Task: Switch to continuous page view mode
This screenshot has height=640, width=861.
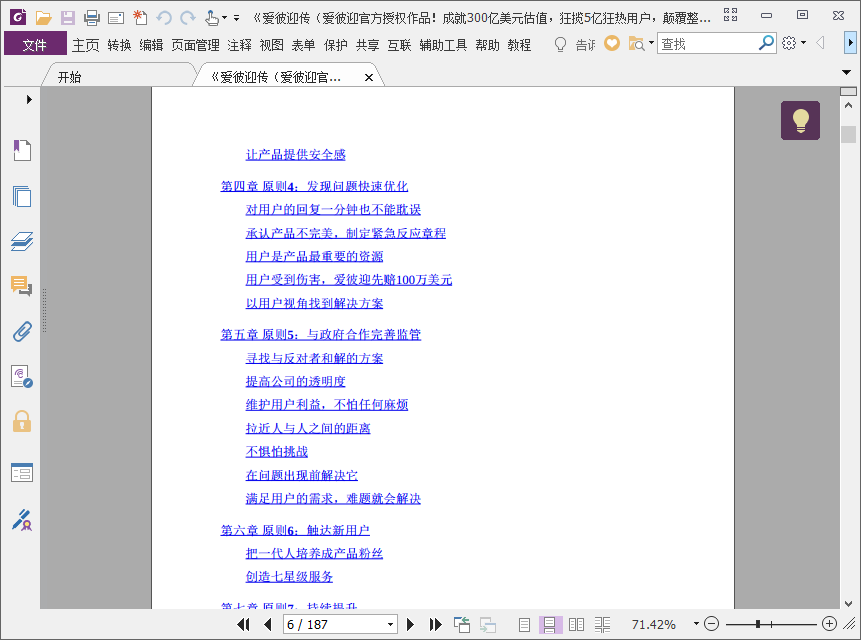Action: [x=550, y=624]
